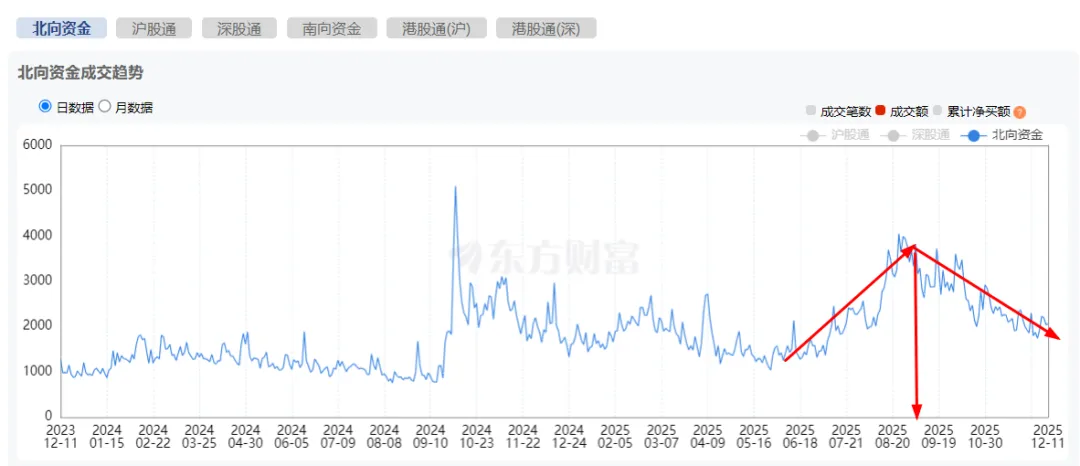1080x466 pixels.
Task: Select the 日数据 radio button
Action: (45, 106)
